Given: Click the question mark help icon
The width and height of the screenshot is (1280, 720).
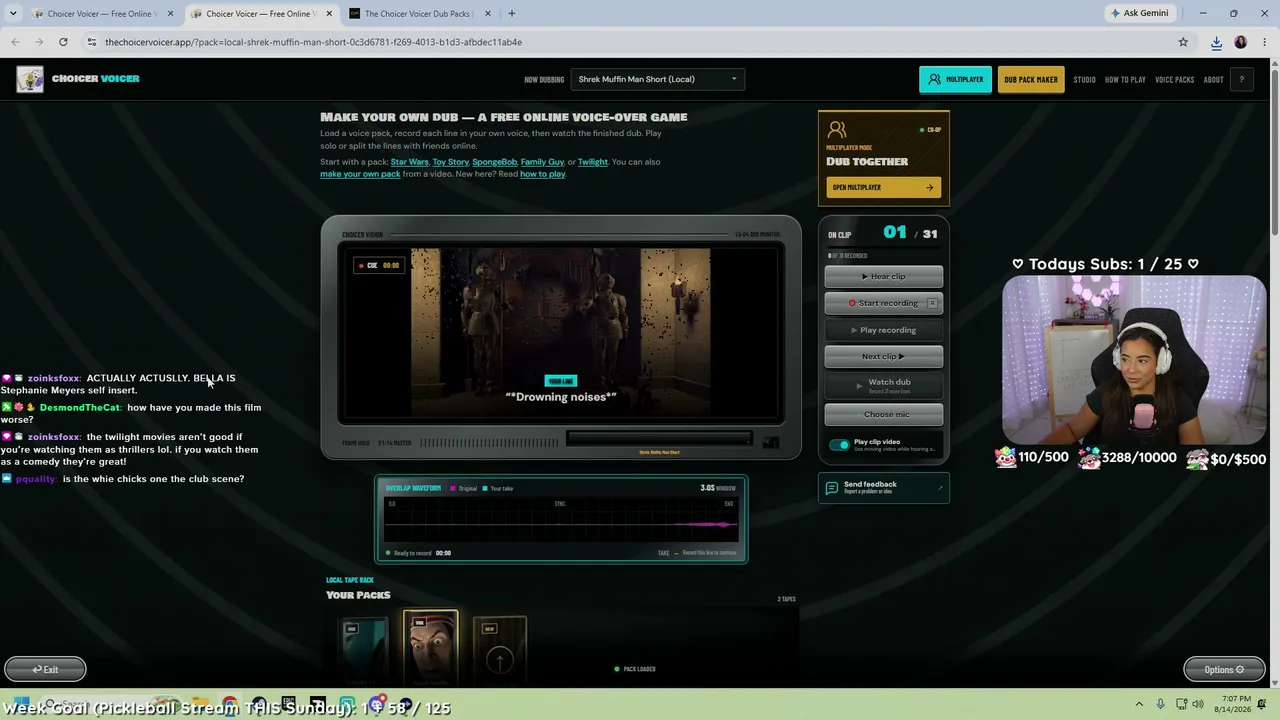Looking at the screenshot, I should (1241, 80).
